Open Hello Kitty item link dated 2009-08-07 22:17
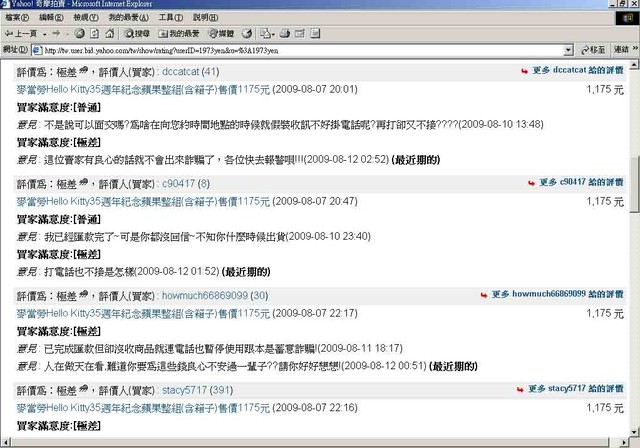 (143, 313)
